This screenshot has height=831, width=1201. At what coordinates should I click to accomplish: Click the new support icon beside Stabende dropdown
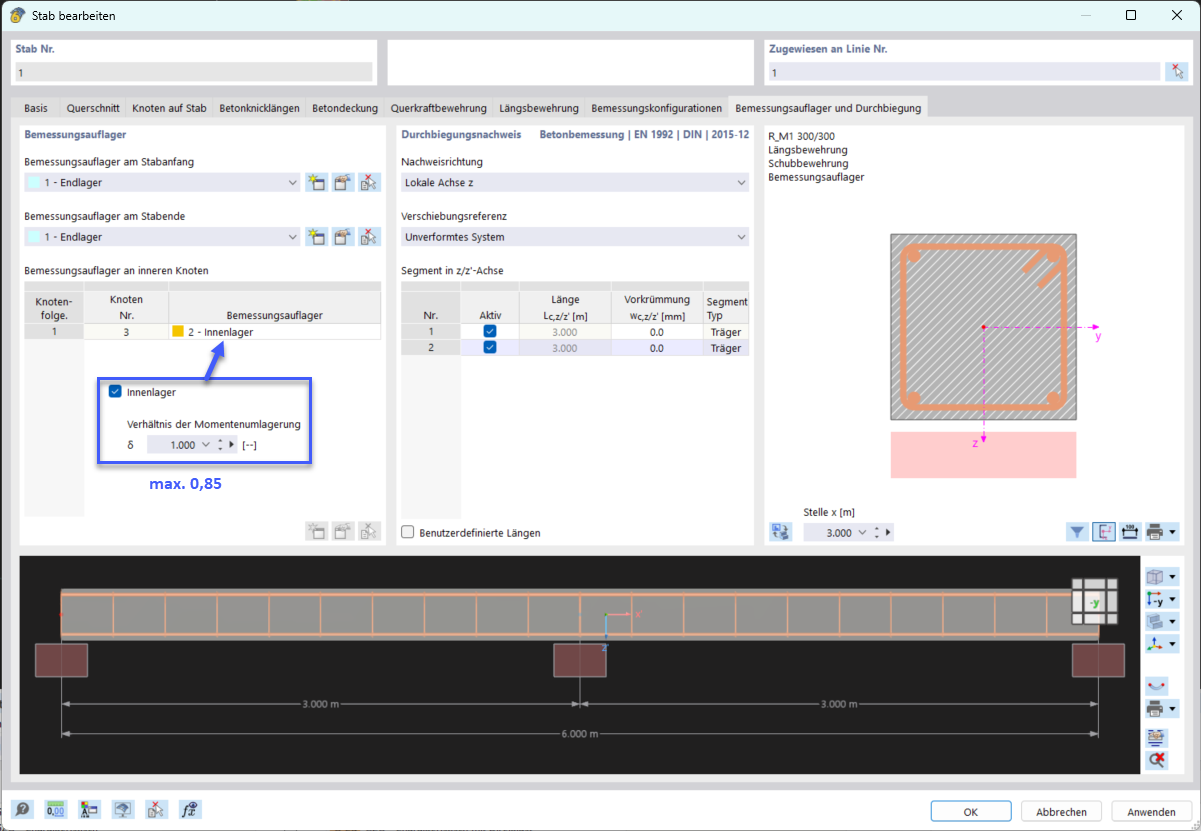coord(316,237)
